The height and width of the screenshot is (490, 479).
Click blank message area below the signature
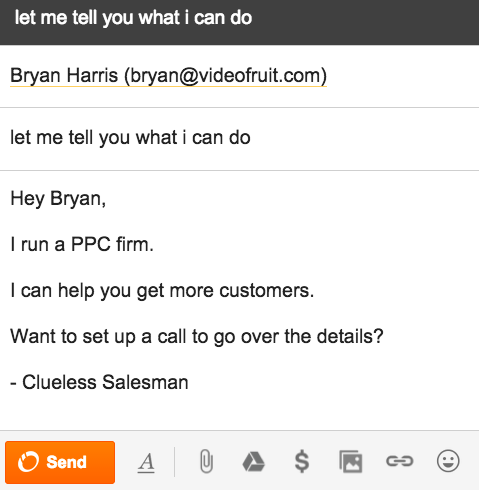[x=239, y=412]
